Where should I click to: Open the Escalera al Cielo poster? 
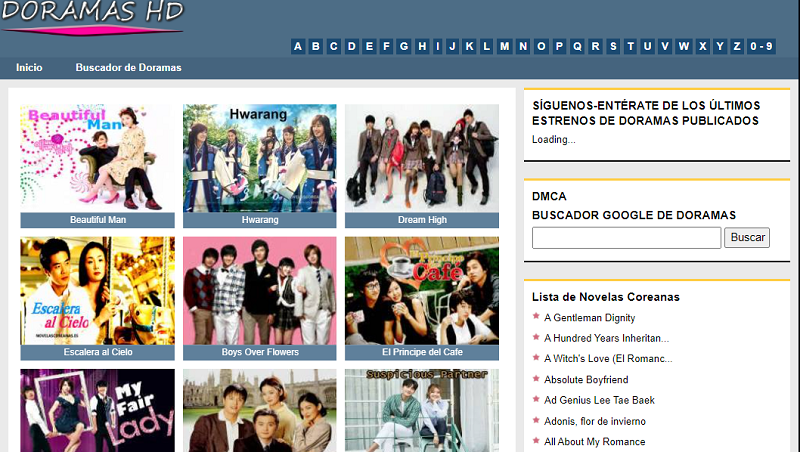(x=97, y=291)
